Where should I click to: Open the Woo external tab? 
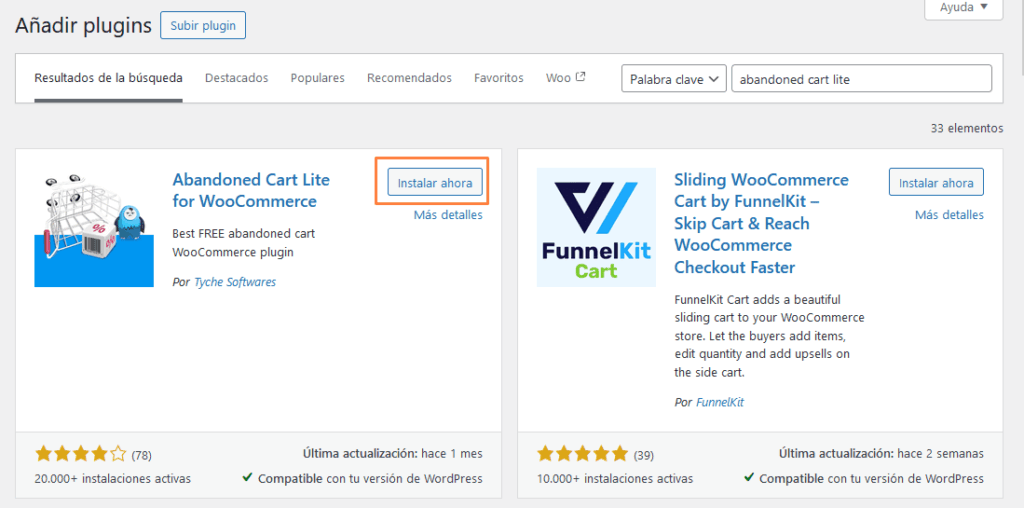tap(566, 78)
